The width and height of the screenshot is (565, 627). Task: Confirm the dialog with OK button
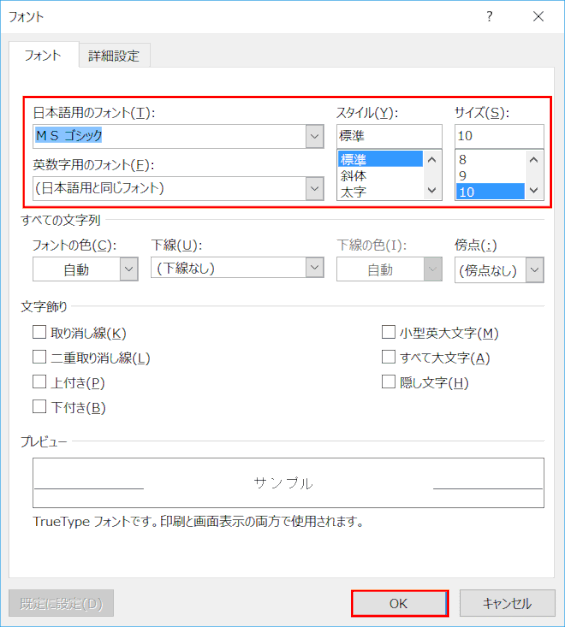pyautogui.click(x=400, y=603)
